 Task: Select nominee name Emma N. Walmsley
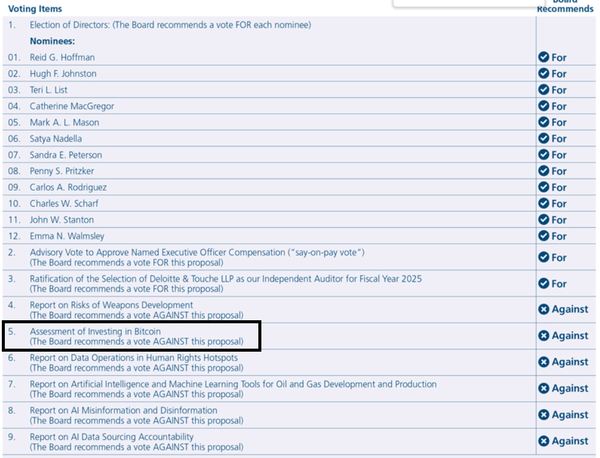(x=67, y=236)
